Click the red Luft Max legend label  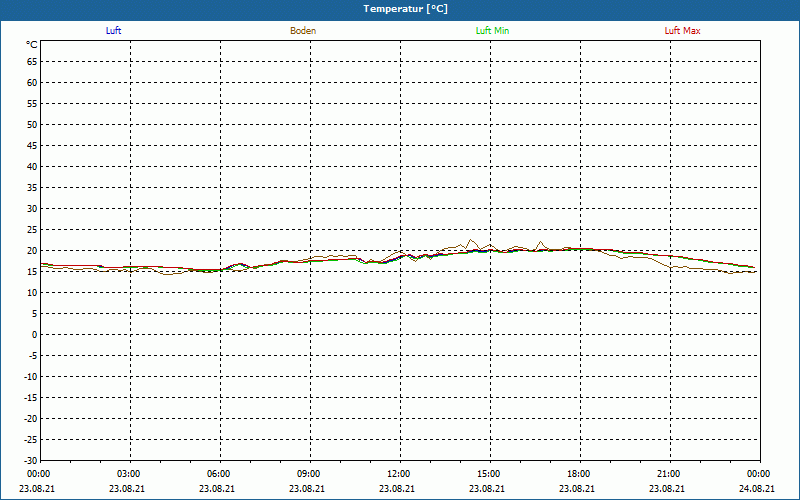pos(682,31)
